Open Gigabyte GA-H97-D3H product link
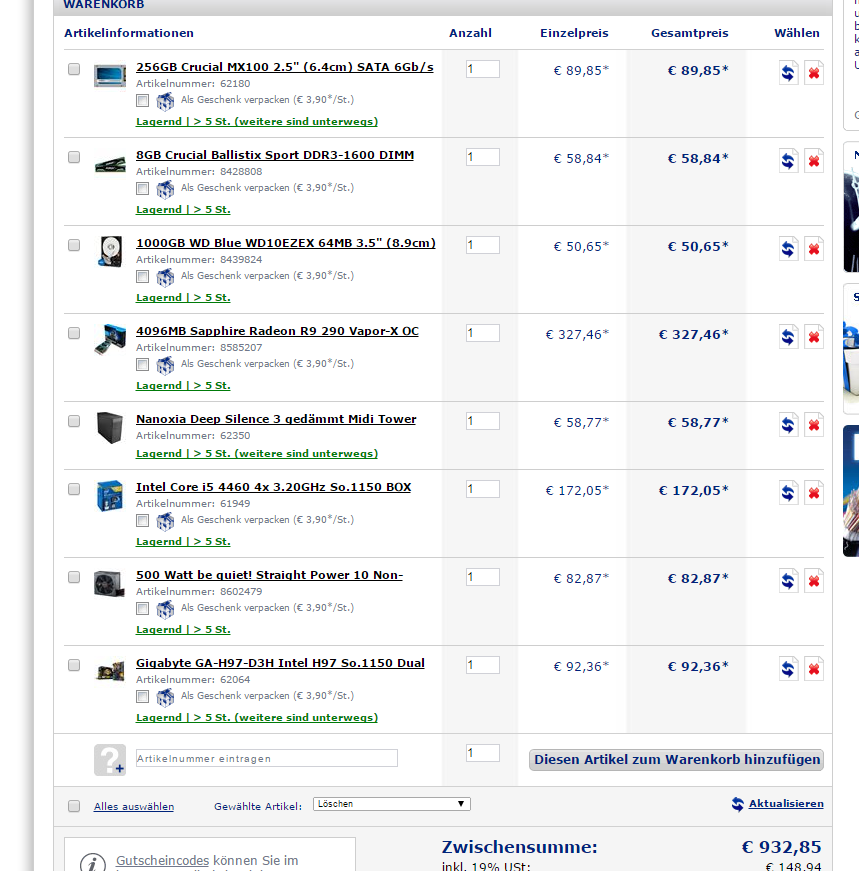 coord(280,663)
